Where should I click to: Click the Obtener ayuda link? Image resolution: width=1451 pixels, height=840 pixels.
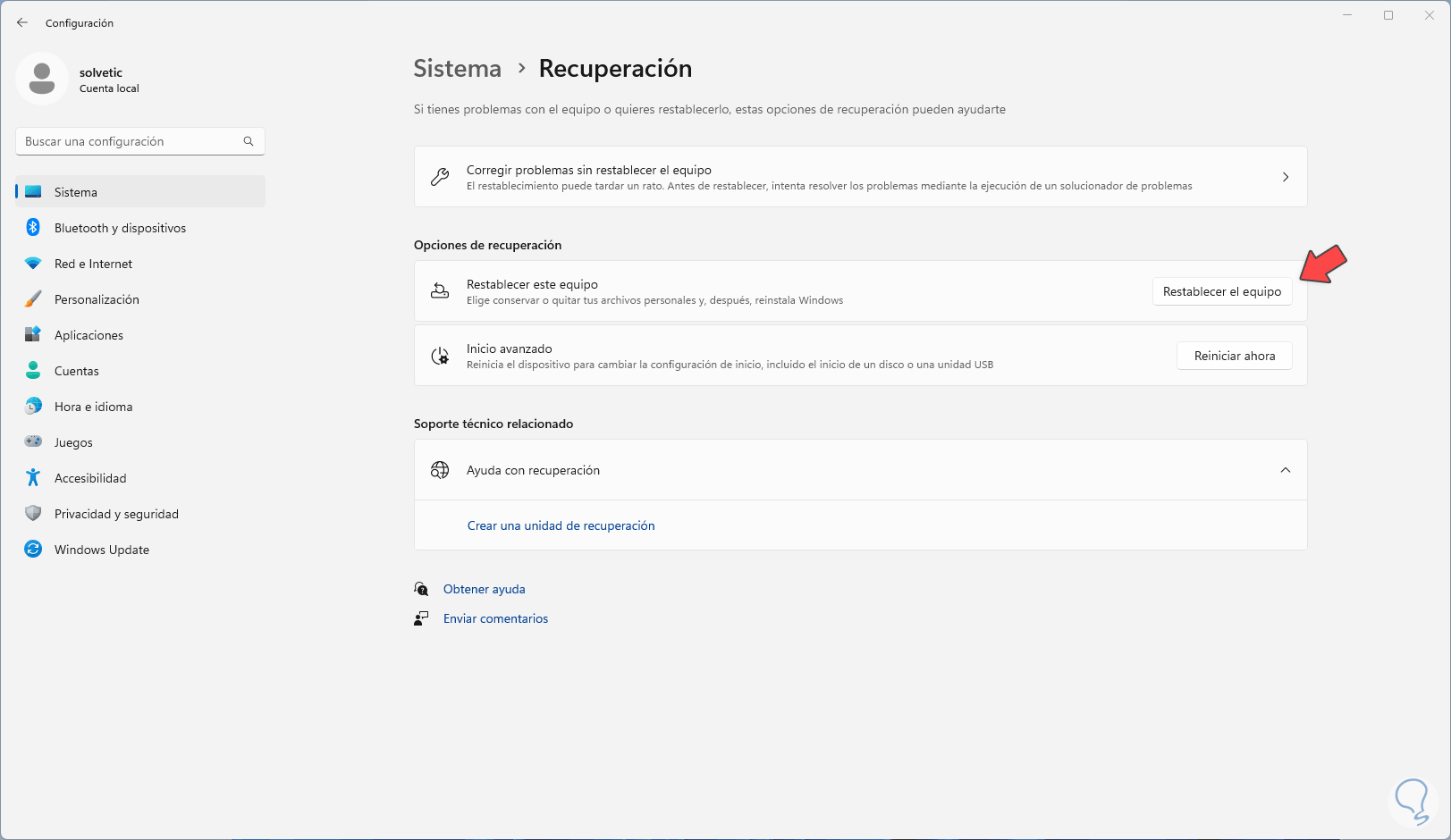point(484,589)
